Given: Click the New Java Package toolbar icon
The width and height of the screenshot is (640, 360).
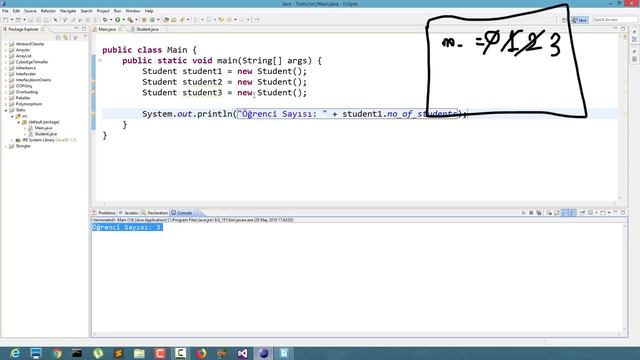Looking at the screenshot, I should 144,20.
